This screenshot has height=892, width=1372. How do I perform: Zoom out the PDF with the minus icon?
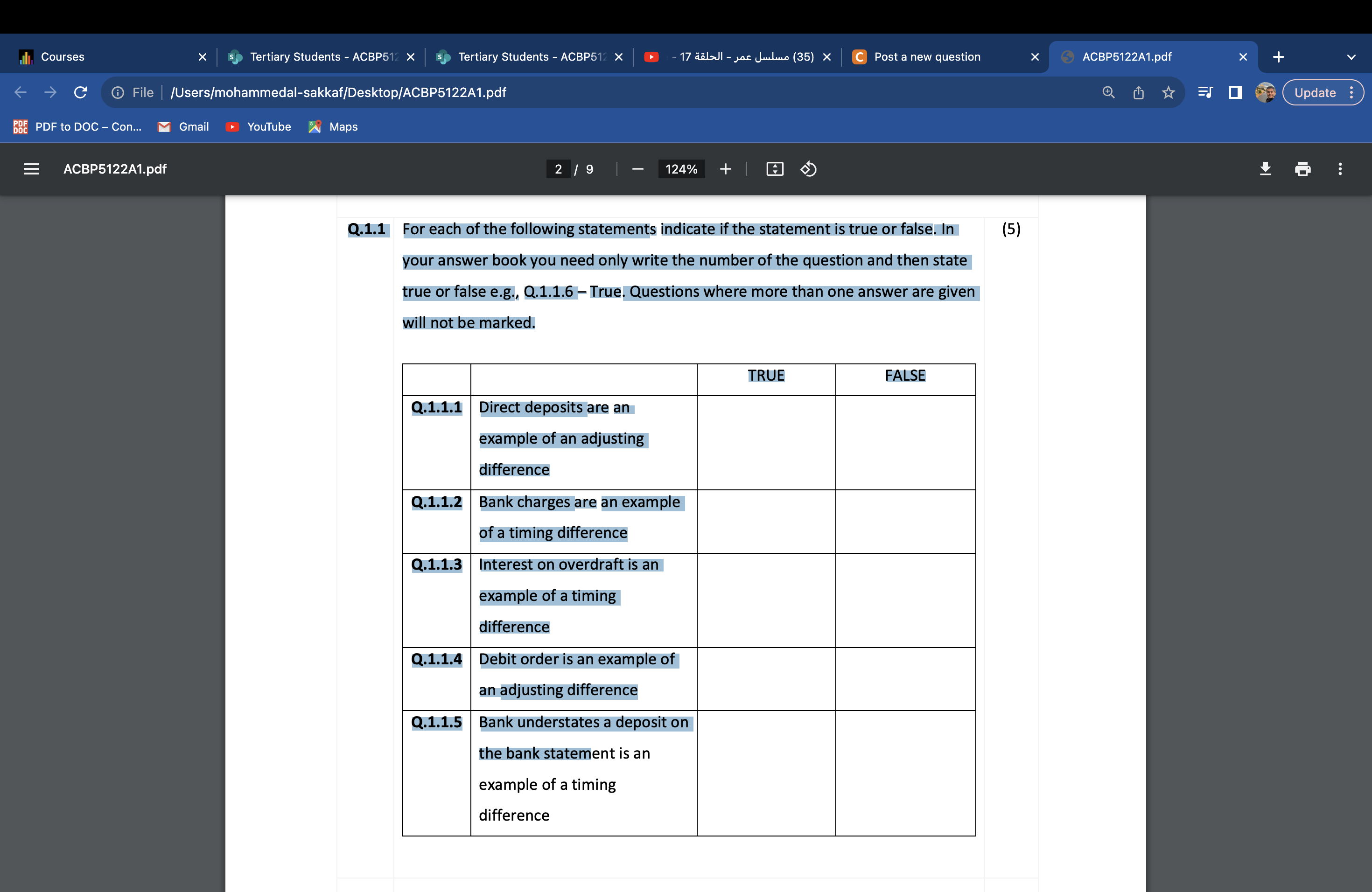pos(637,169)
